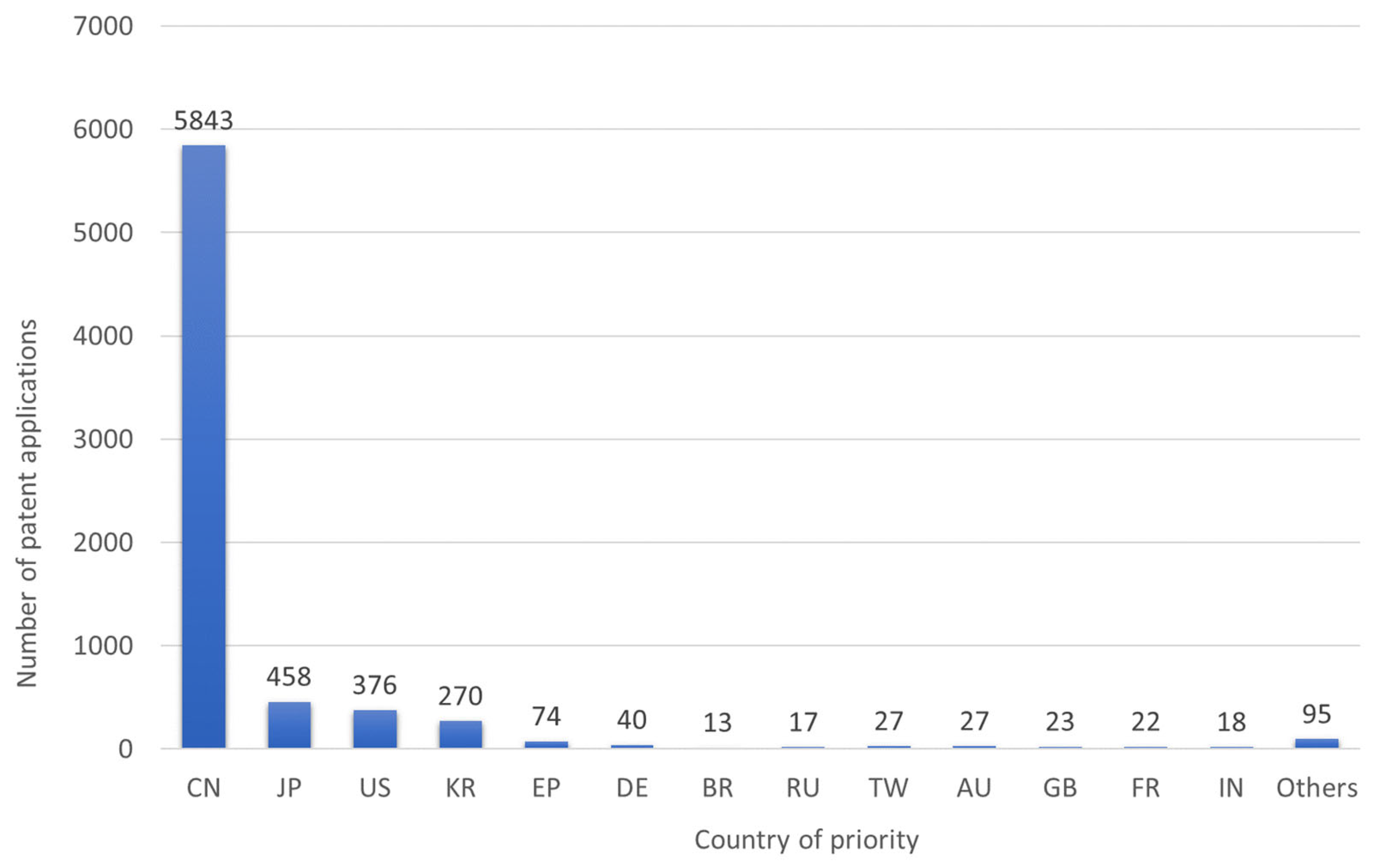Image resolution: width=1385 pixels, height=868 pixels.
Task: Click the 5843 data label
Action: pyautogui.click(x=203, y=120)
